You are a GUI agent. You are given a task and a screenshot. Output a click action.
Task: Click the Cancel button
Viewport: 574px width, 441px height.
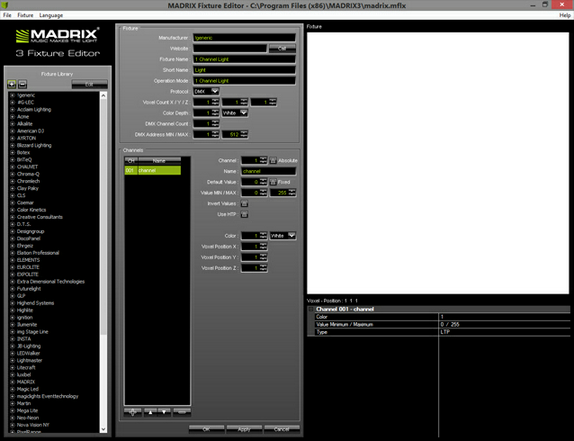coord(282,429)
